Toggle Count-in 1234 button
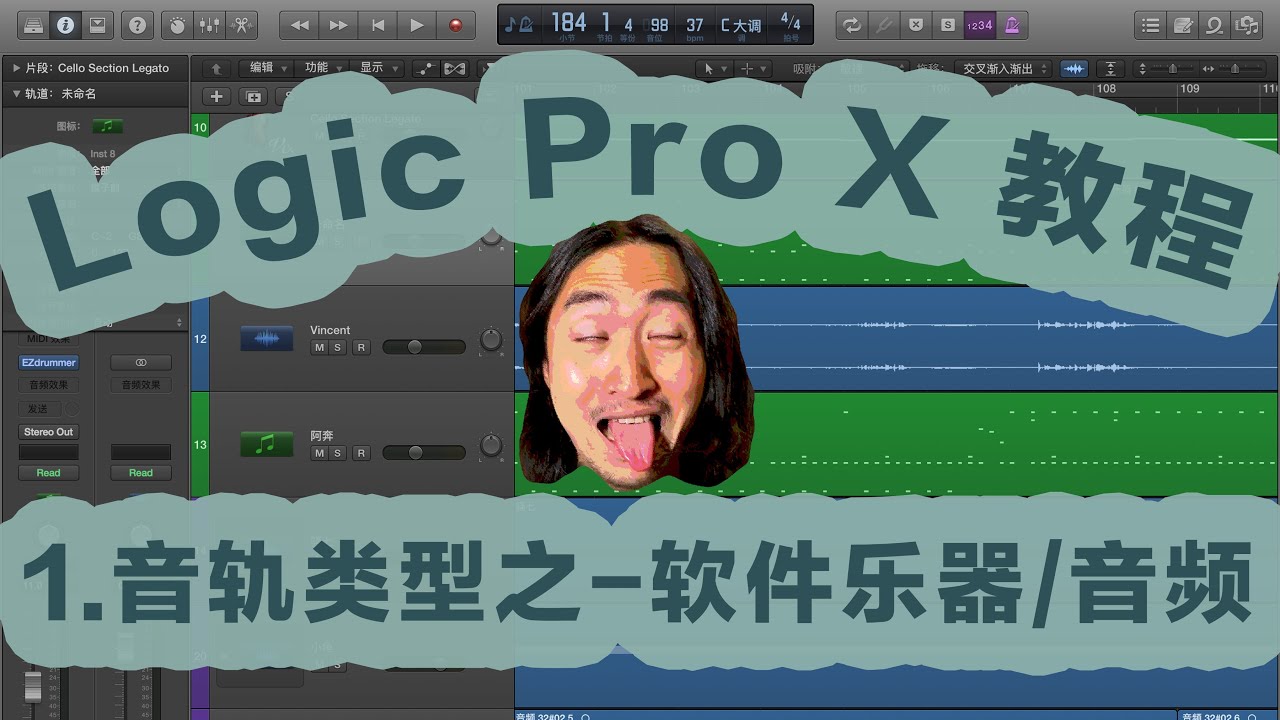The image size is (1280, 720). (979, 25)
